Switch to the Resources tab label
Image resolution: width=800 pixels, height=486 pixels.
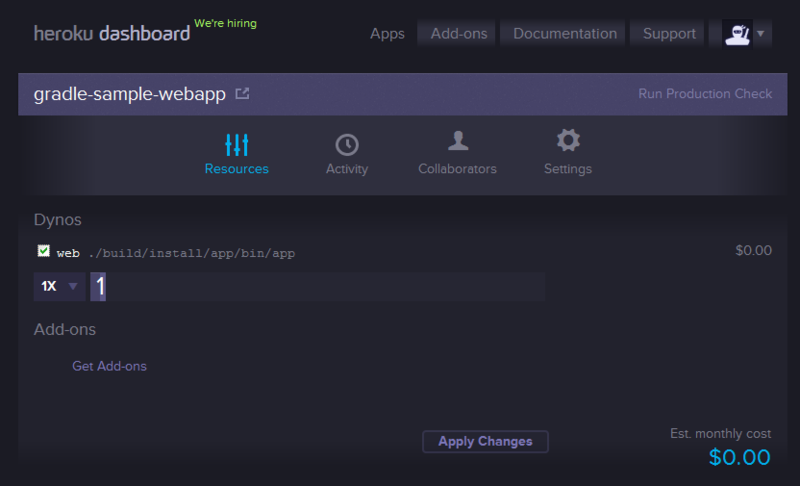click(237, 169)
